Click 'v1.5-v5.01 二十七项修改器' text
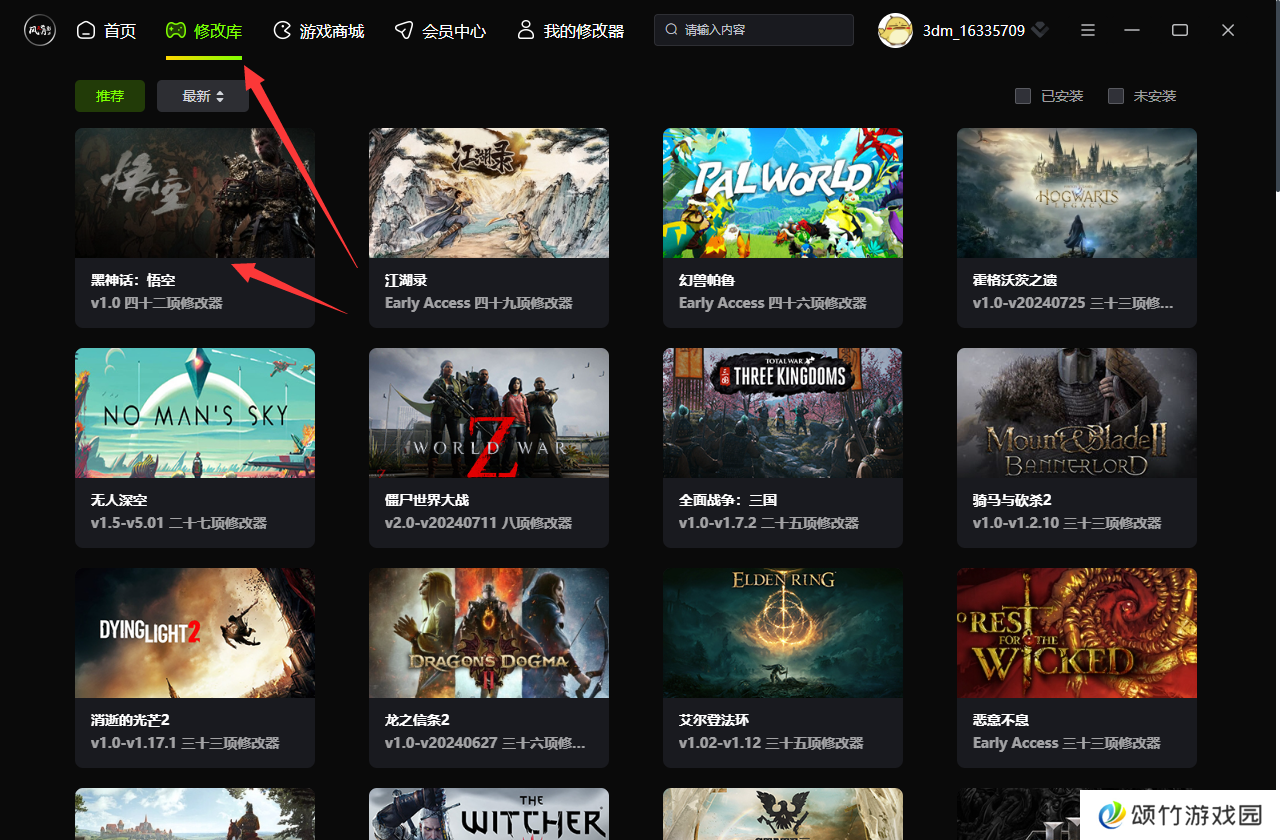This screenshot has height=840, width=1280. (179, 523)
